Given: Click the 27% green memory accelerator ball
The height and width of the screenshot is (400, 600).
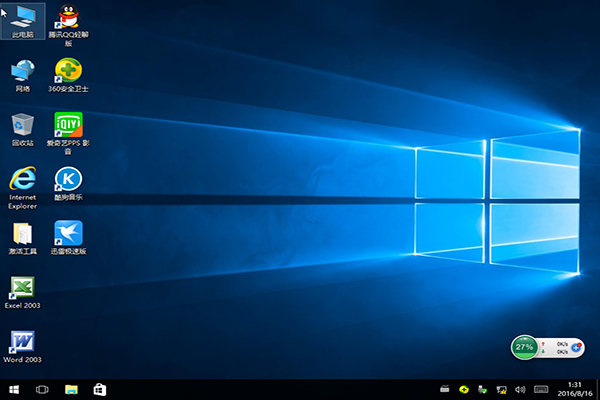Looking at the screenshot, I should pos(524,348).
